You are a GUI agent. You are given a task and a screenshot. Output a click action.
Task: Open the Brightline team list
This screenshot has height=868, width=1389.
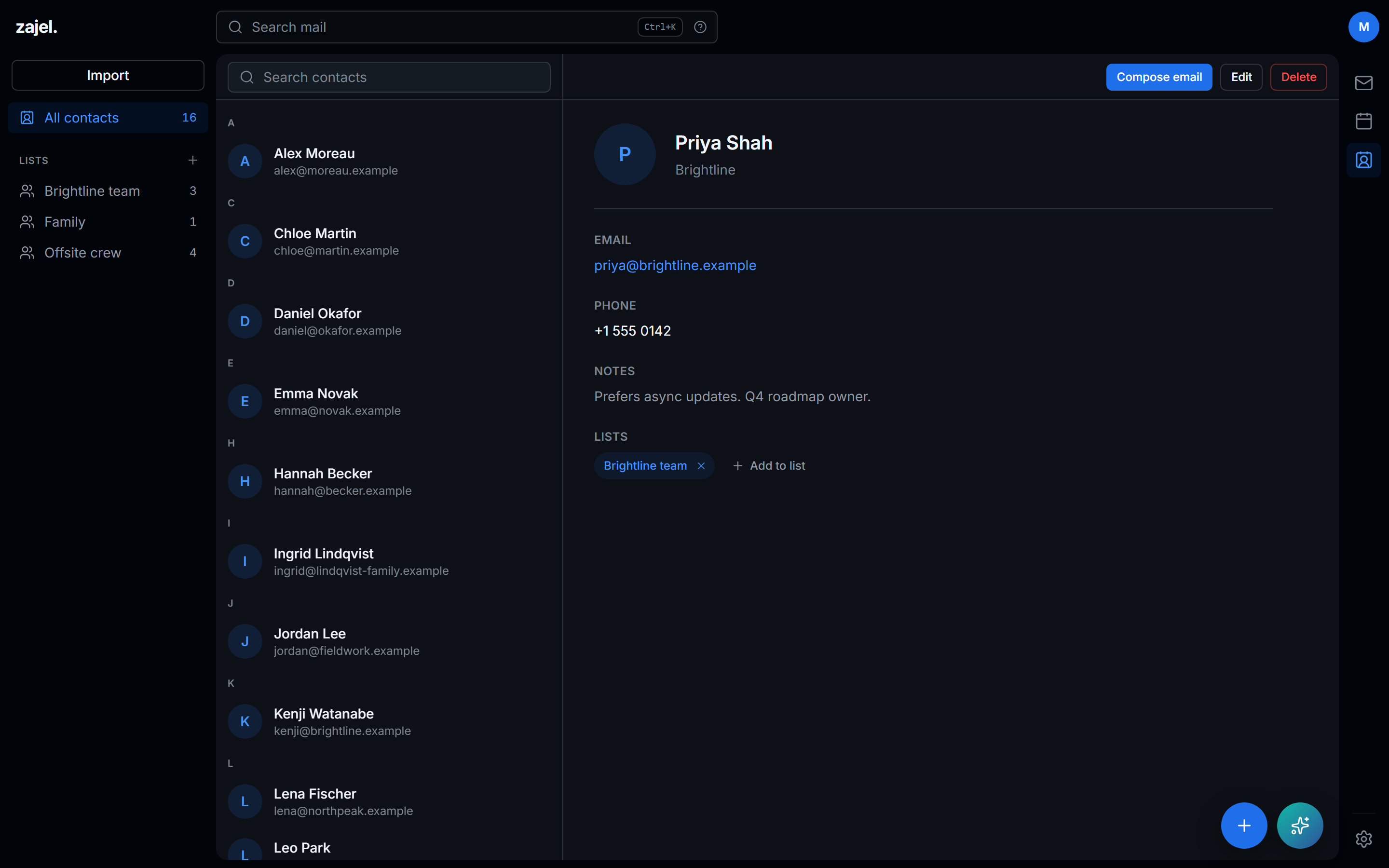pos(108,190)
